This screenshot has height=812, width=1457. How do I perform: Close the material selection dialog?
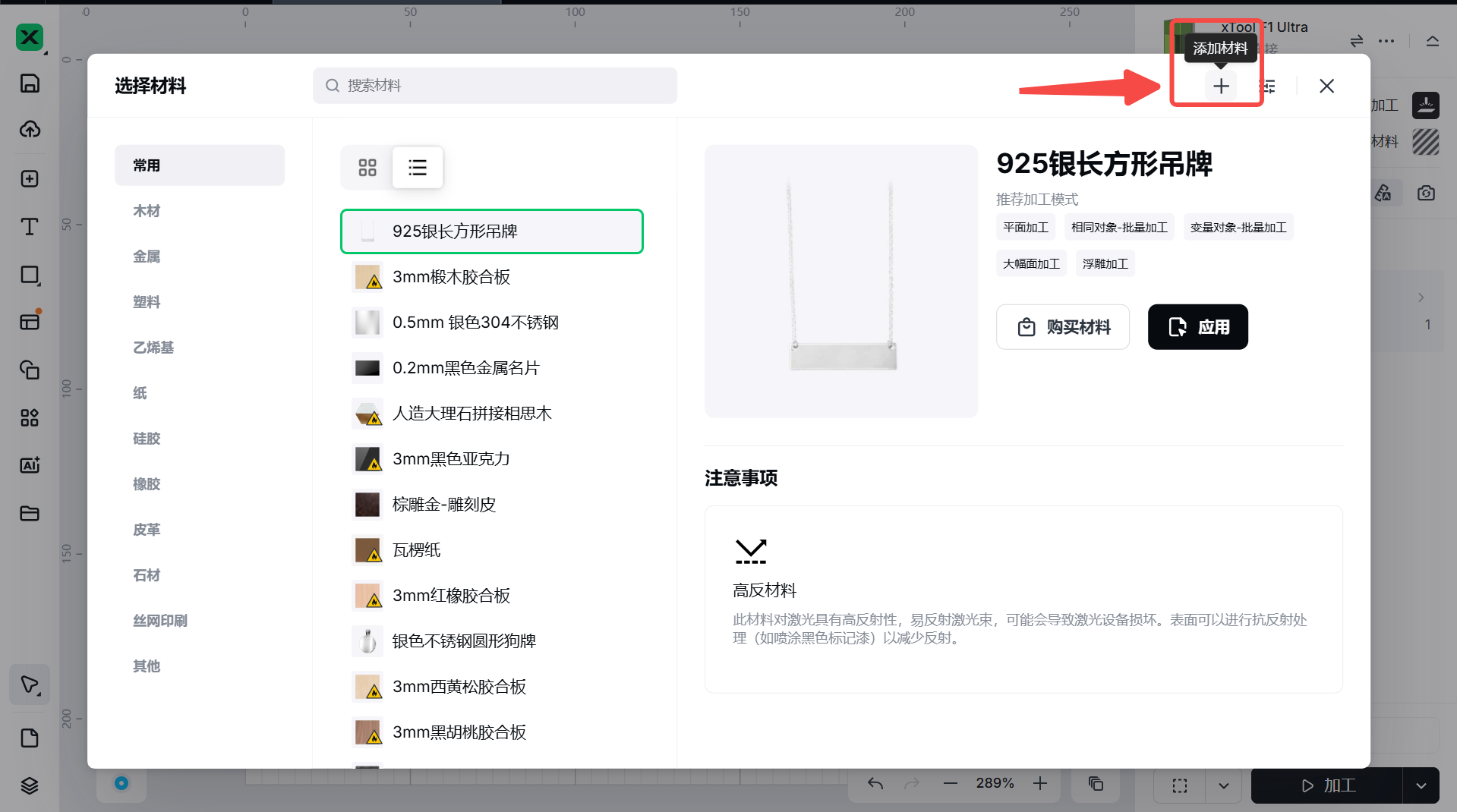tap(1326, 87)
